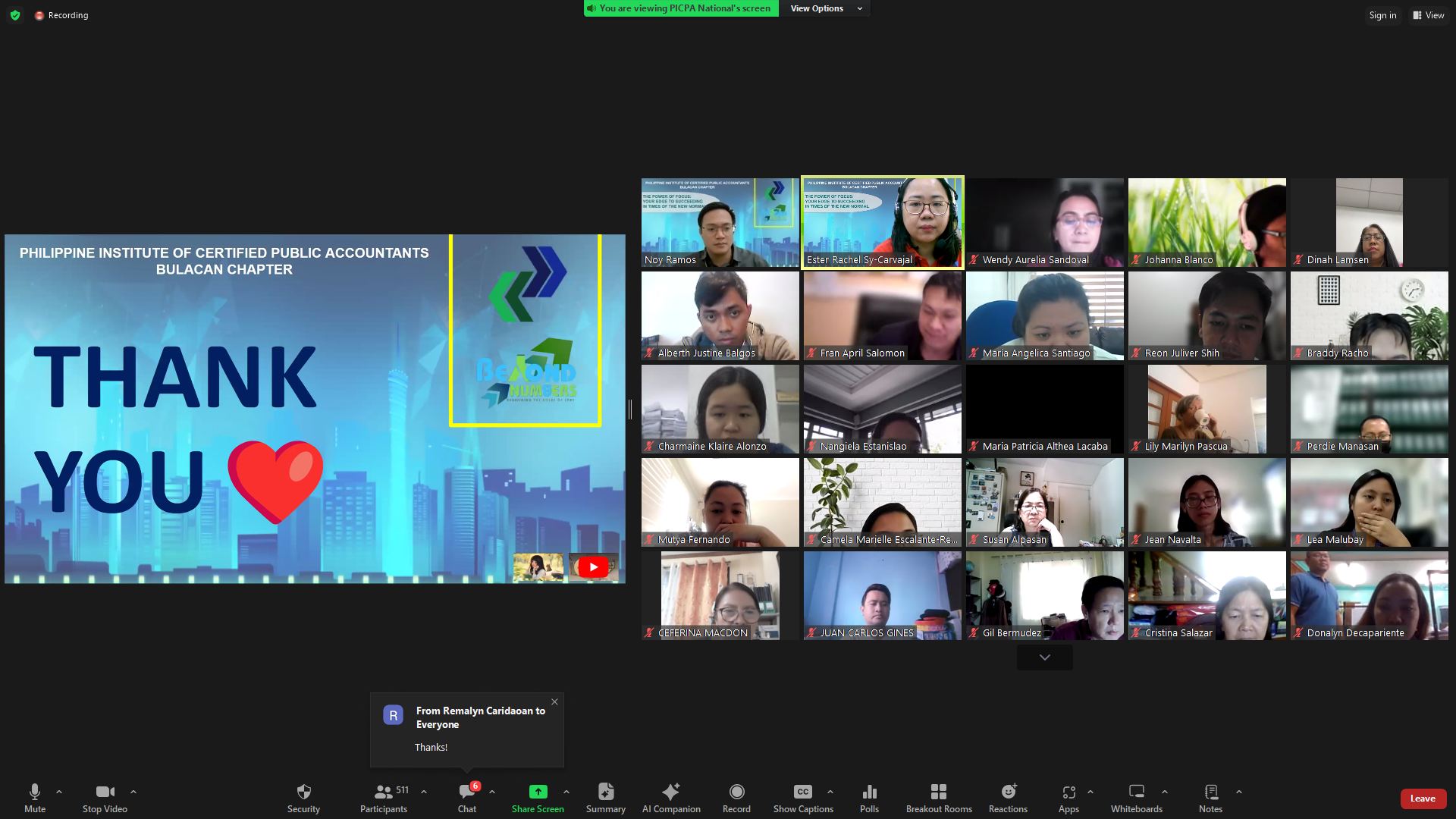Viewport: 1456px width, 819px height.
Task: Expand Chat options arrow
Action: point(492,792)
